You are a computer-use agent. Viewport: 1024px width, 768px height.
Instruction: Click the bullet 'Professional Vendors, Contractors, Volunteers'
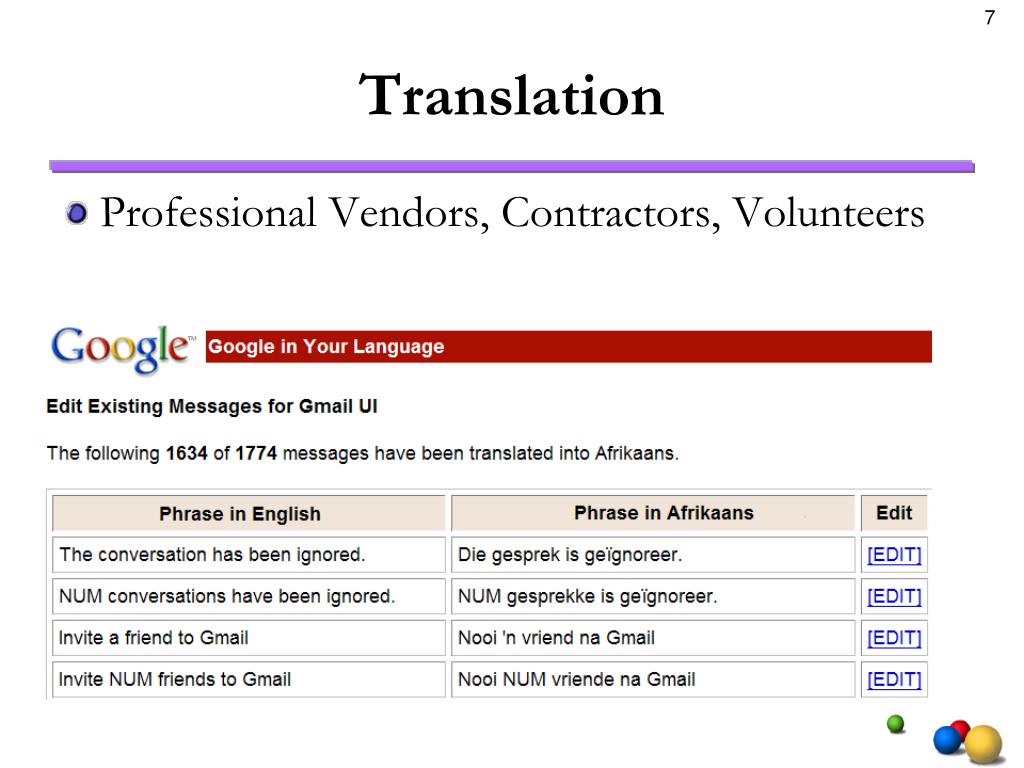pyautogui.click(x=513, y=213)
